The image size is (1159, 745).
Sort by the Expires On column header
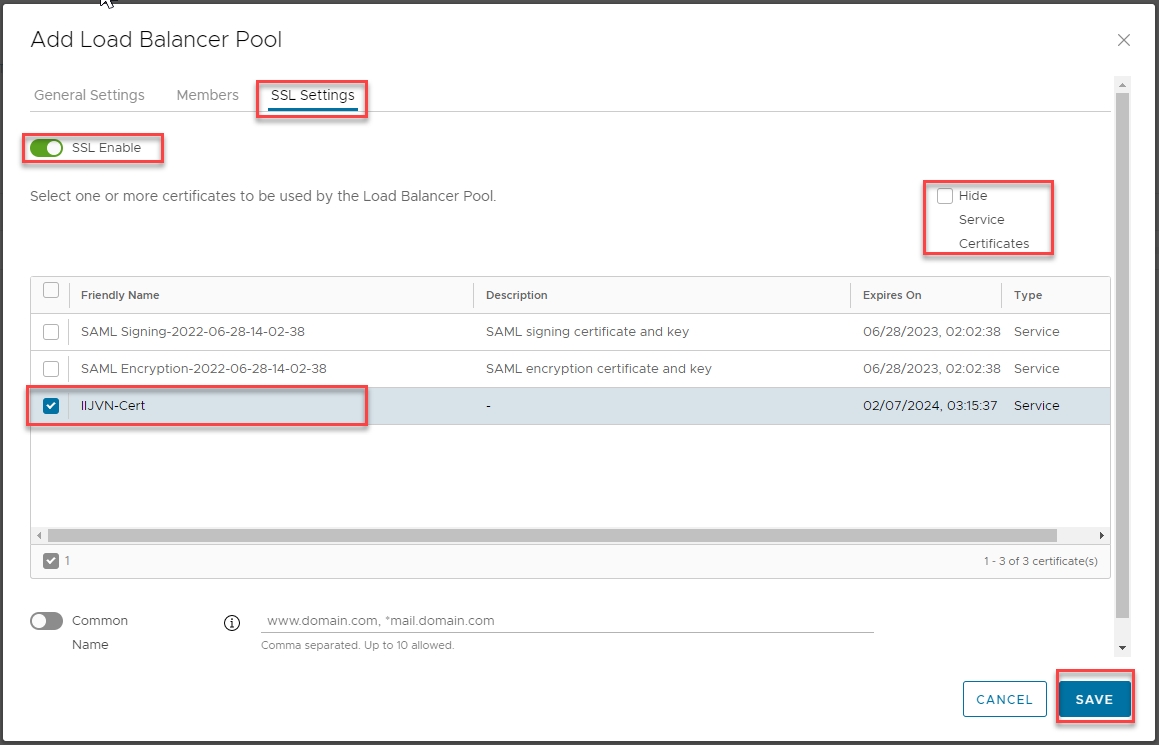coord(892,295)
